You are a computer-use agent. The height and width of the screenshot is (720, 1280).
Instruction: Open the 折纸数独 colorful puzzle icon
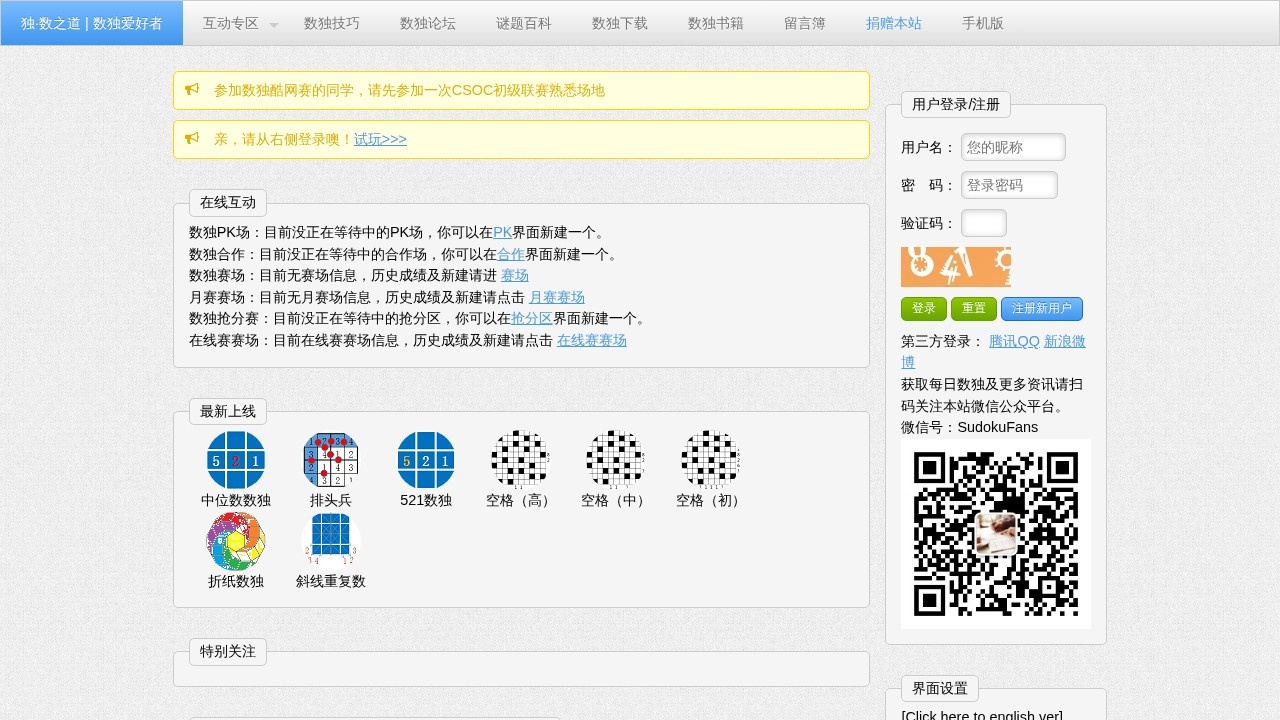(236, 541)
